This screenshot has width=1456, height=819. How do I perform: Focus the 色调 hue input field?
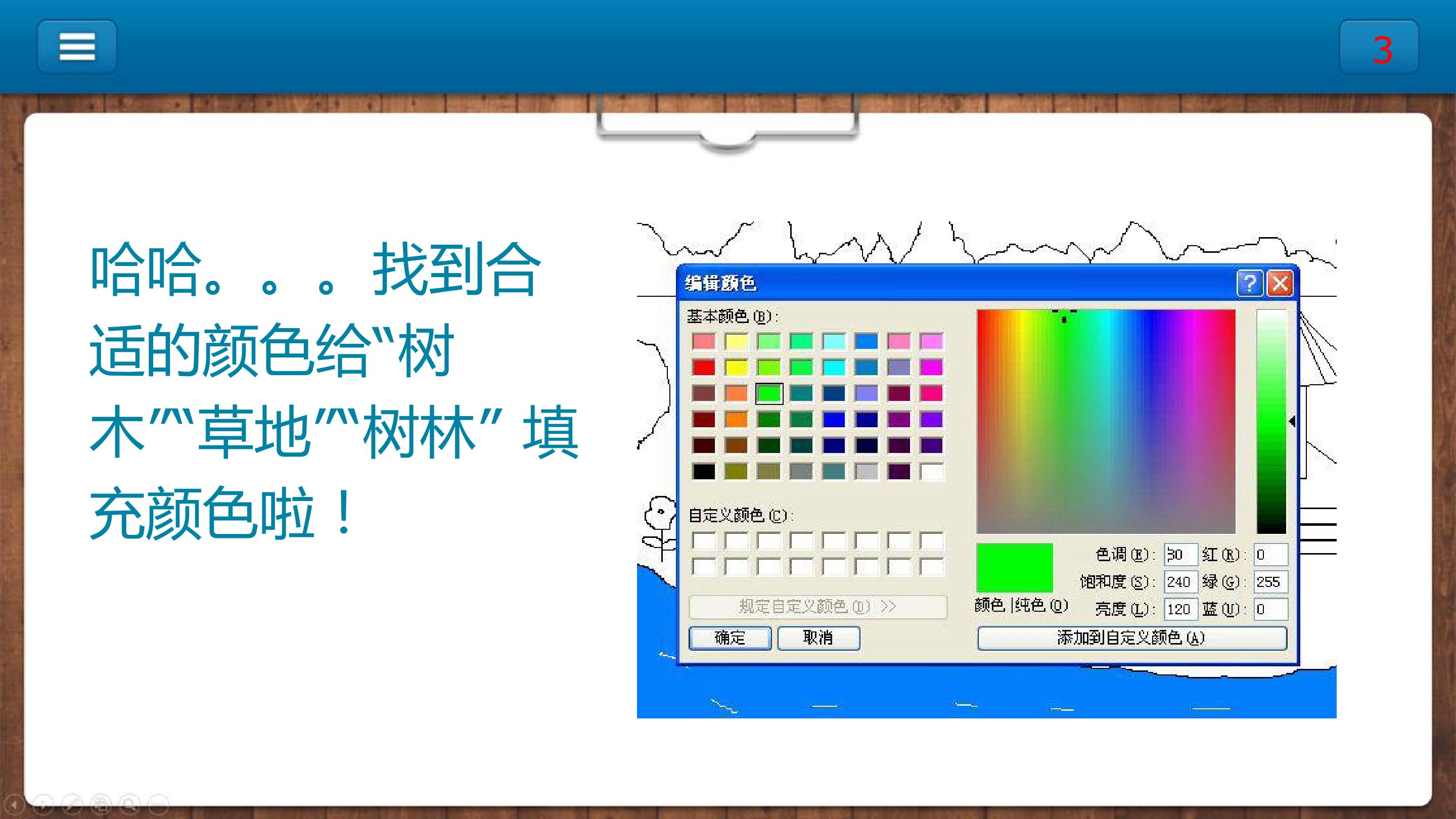coord(1181,555)
